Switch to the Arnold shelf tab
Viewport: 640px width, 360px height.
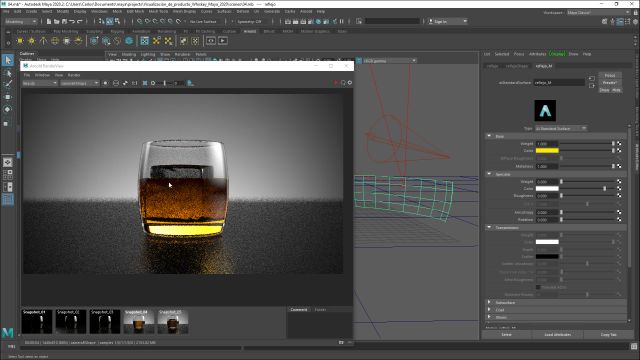[249, 31]
